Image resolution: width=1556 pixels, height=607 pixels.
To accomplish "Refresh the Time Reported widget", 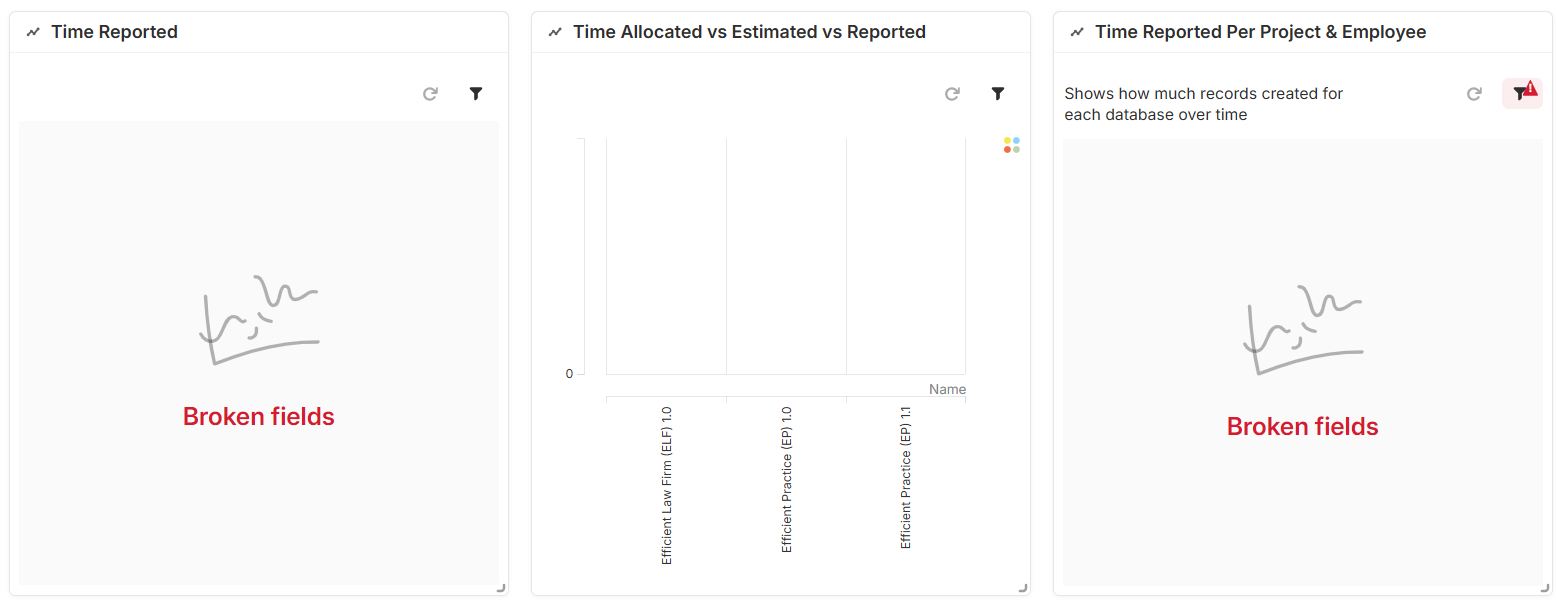I will coord(430,94).
